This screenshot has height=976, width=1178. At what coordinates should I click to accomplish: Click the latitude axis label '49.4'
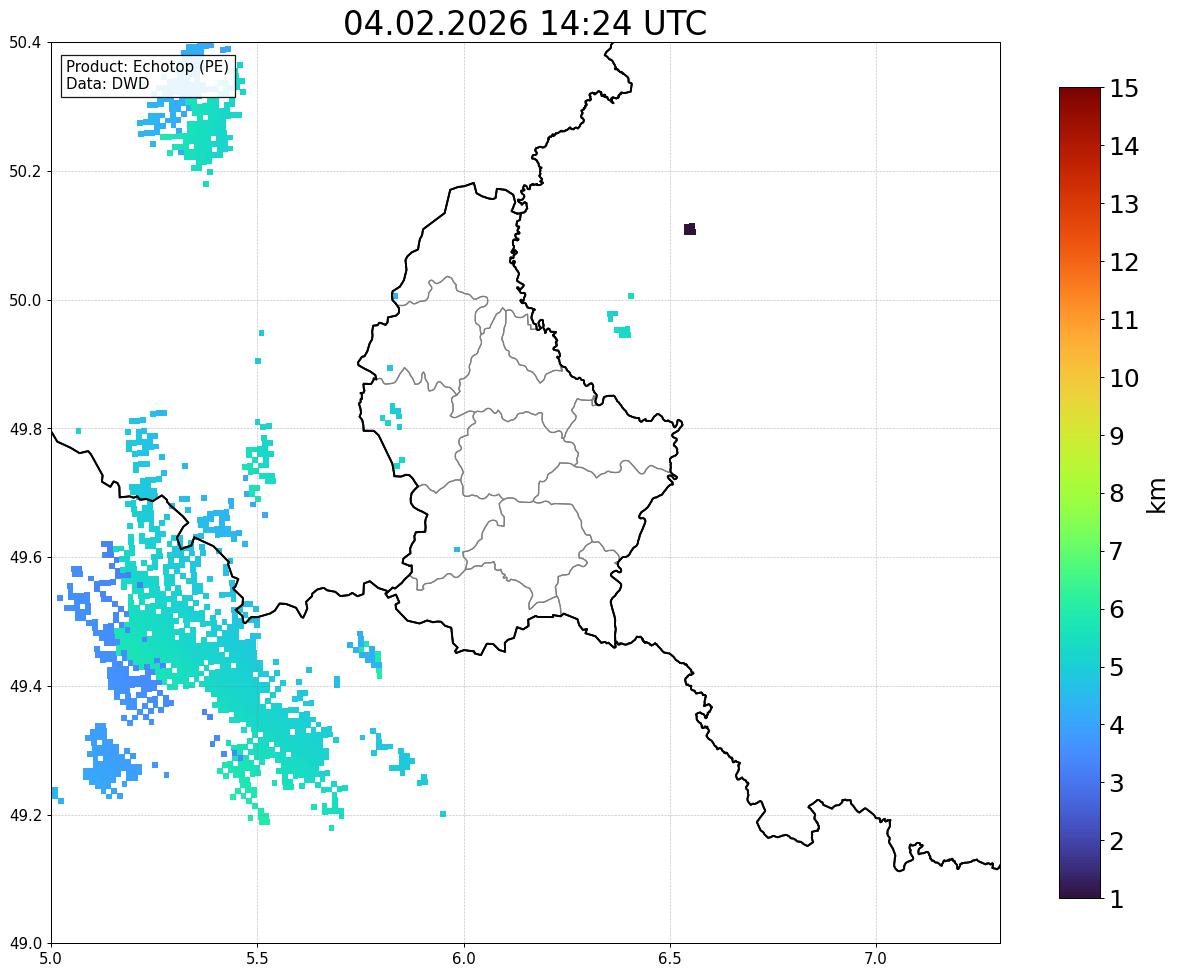(25, 687)
